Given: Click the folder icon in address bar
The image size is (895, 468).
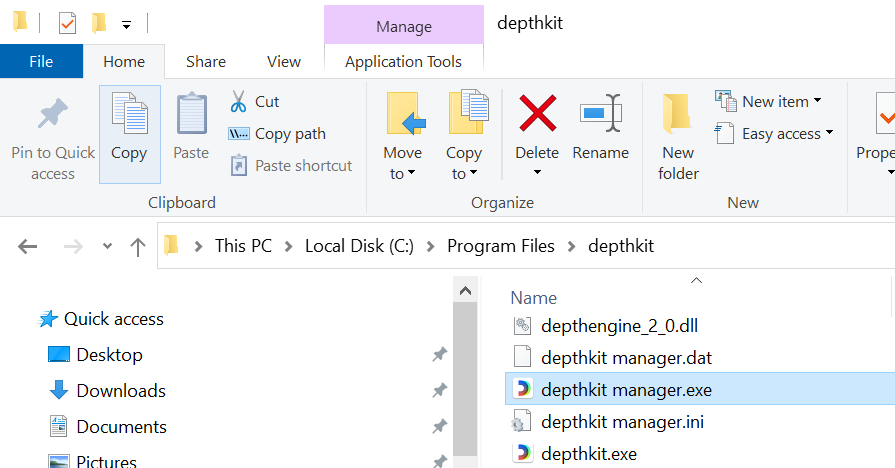Looking at the screenshot, I should tap(171, 245).
